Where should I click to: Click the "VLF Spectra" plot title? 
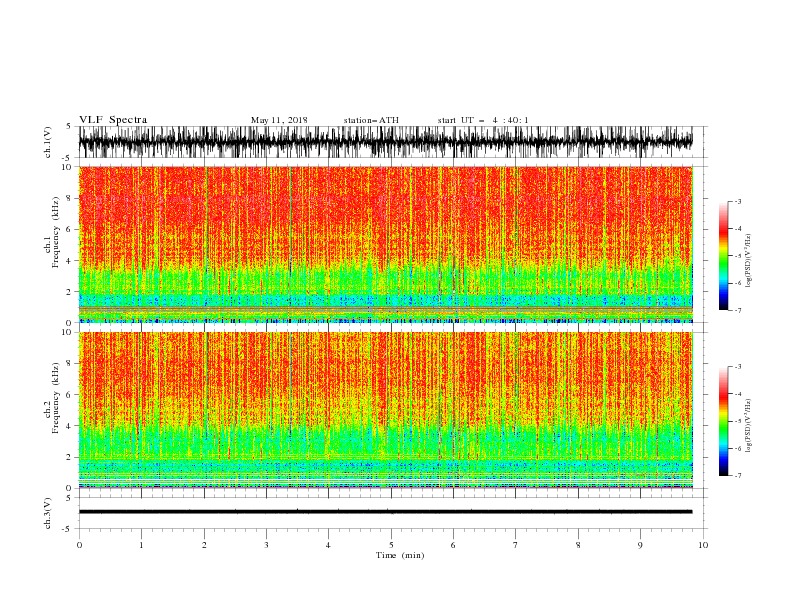[x=113, y=120]
